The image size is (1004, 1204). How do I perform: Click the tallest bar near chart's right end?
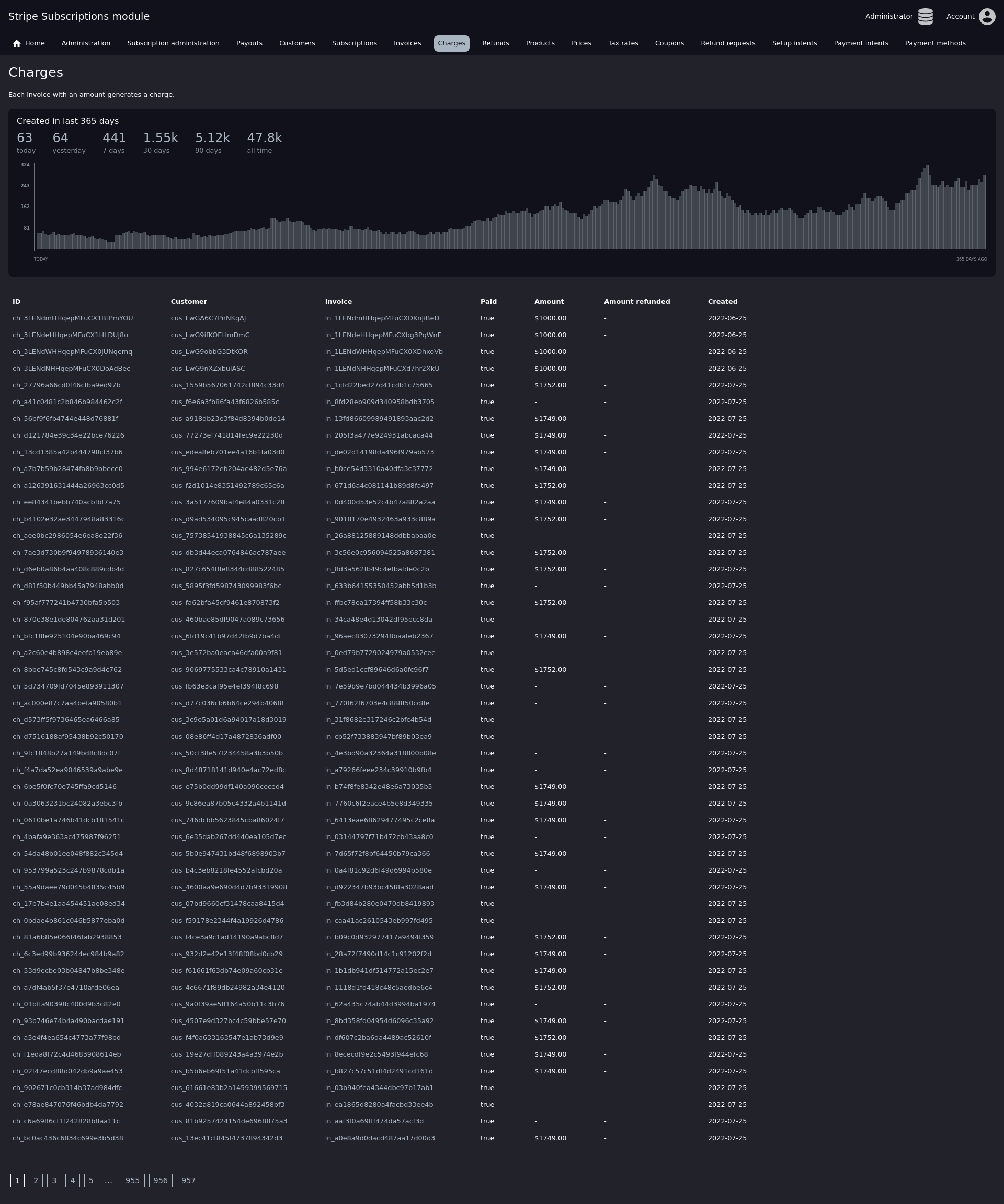coord(927,208)
